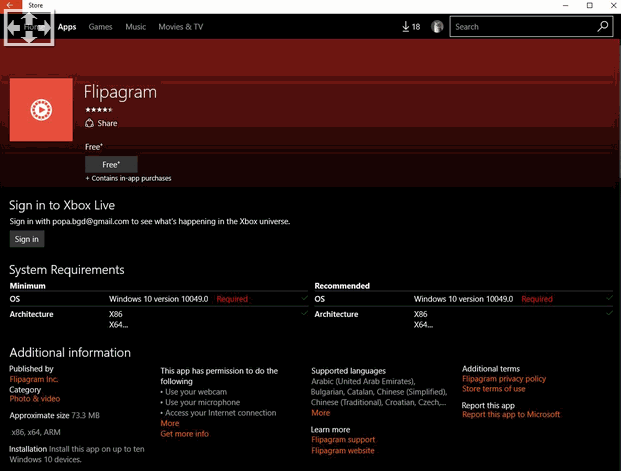The height and width of the screenshot is (471, 621).
Task: Click the Required label in Minimum OS row
Action: click(x=232, y=299)
